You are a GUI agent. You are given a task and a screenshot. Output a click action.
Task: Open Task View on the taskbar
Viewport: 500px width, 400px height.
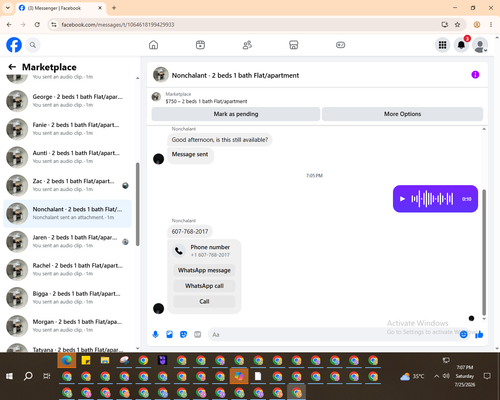47,376
